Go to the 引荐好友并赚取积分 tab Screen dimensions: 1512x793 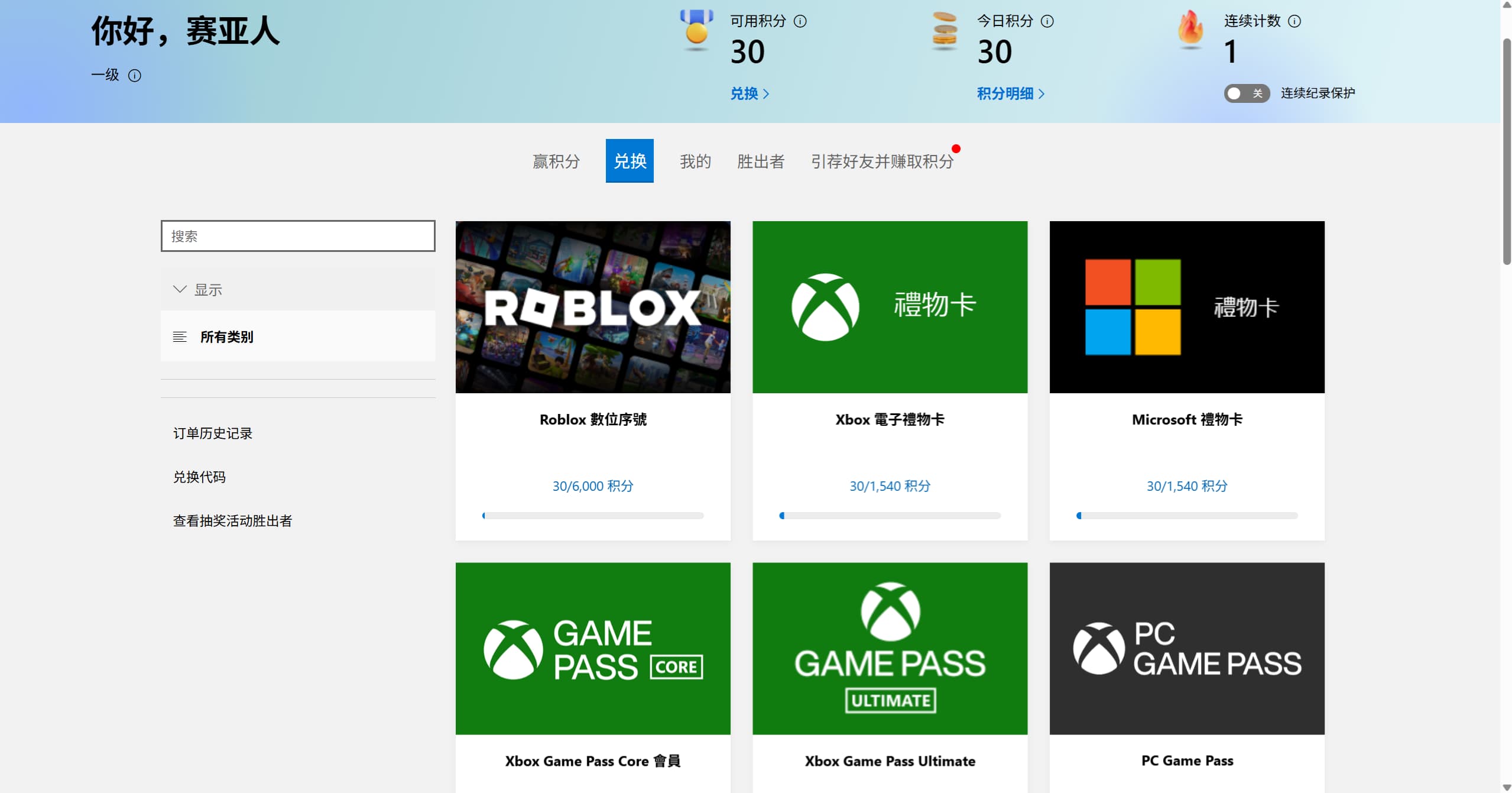pos(882,161)
